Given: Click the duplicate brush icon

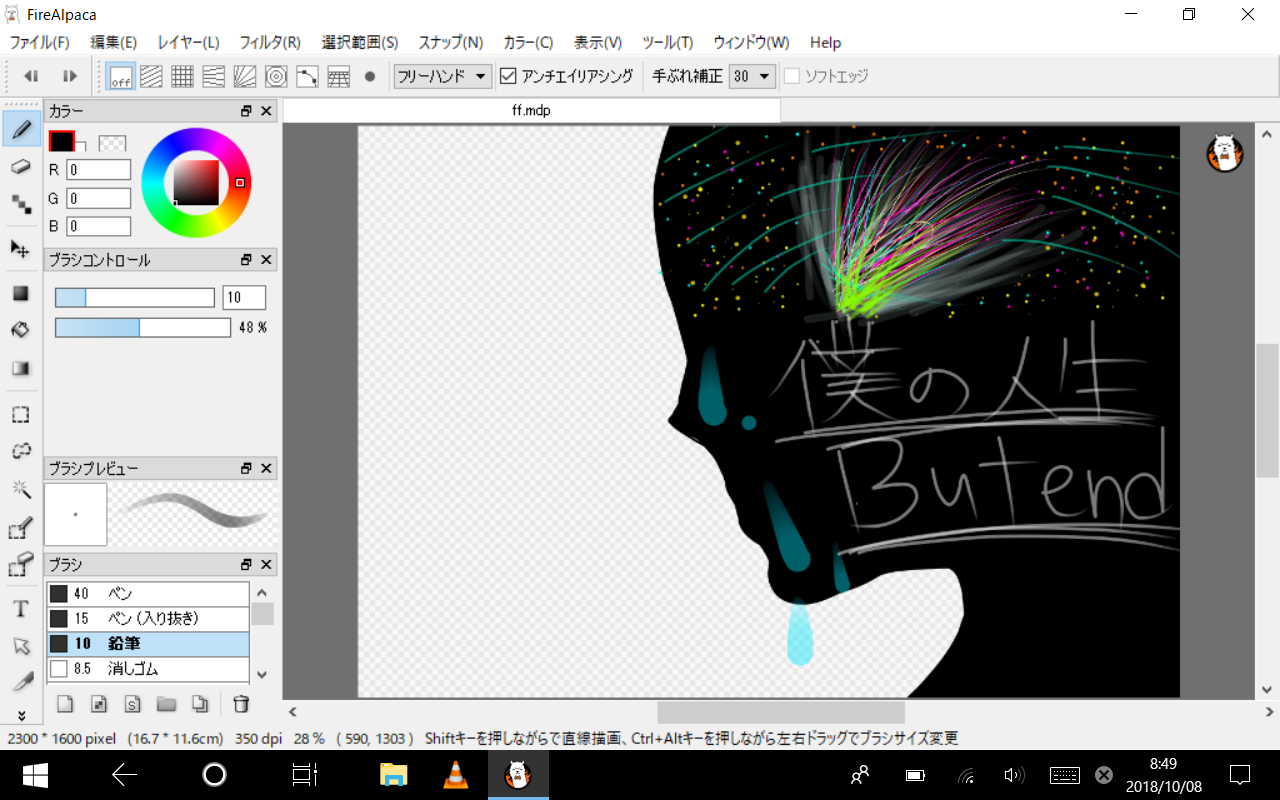Looking at the screenshot, I should 200,704.
